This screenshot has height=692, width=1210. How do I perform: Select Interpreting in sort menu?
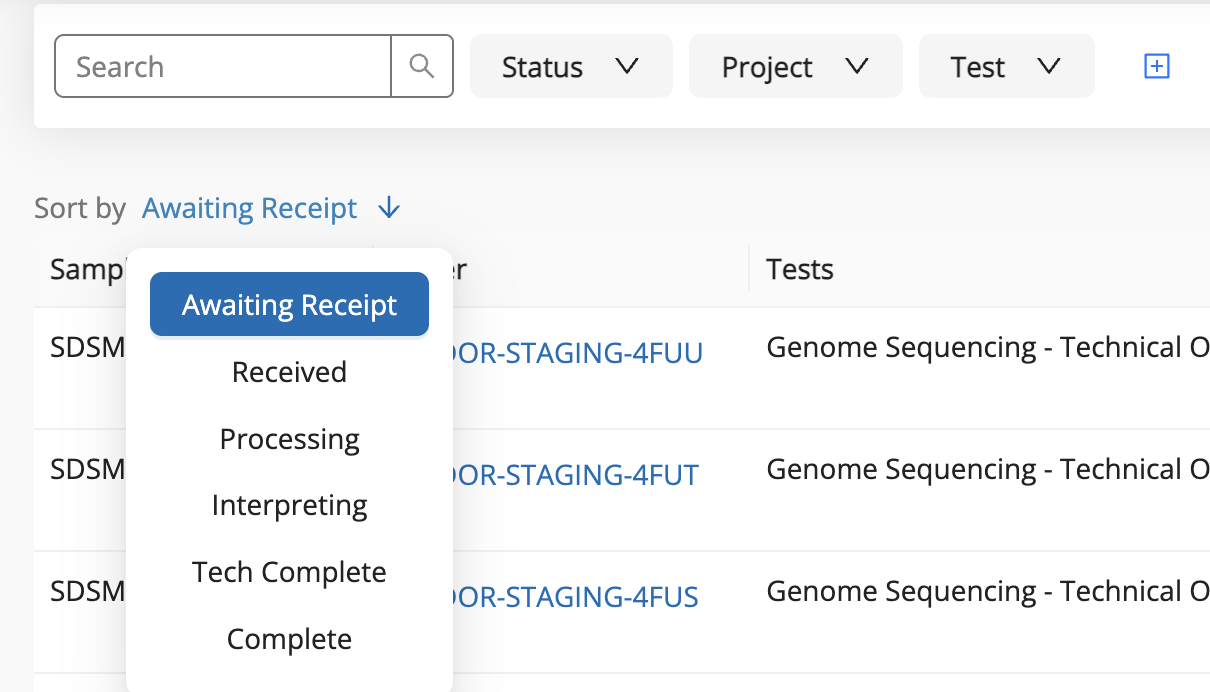[289, 505]
